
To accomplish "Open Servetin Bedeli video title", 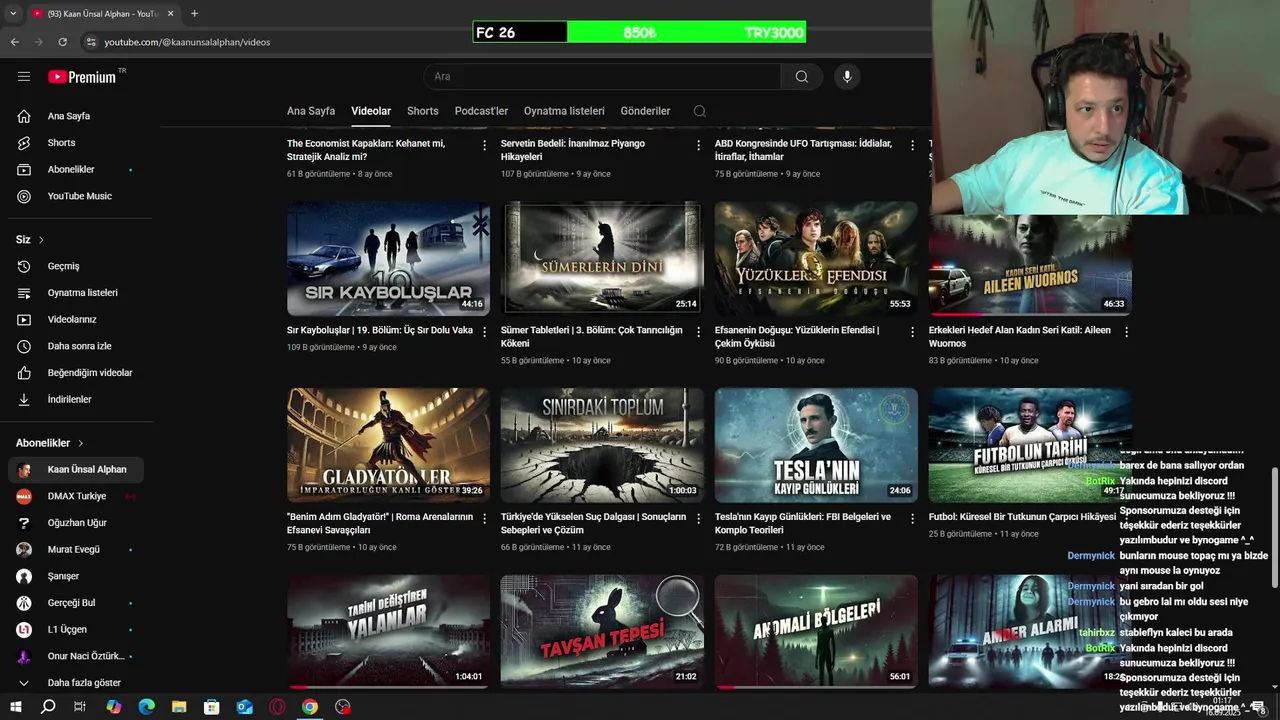I will 573,150.
